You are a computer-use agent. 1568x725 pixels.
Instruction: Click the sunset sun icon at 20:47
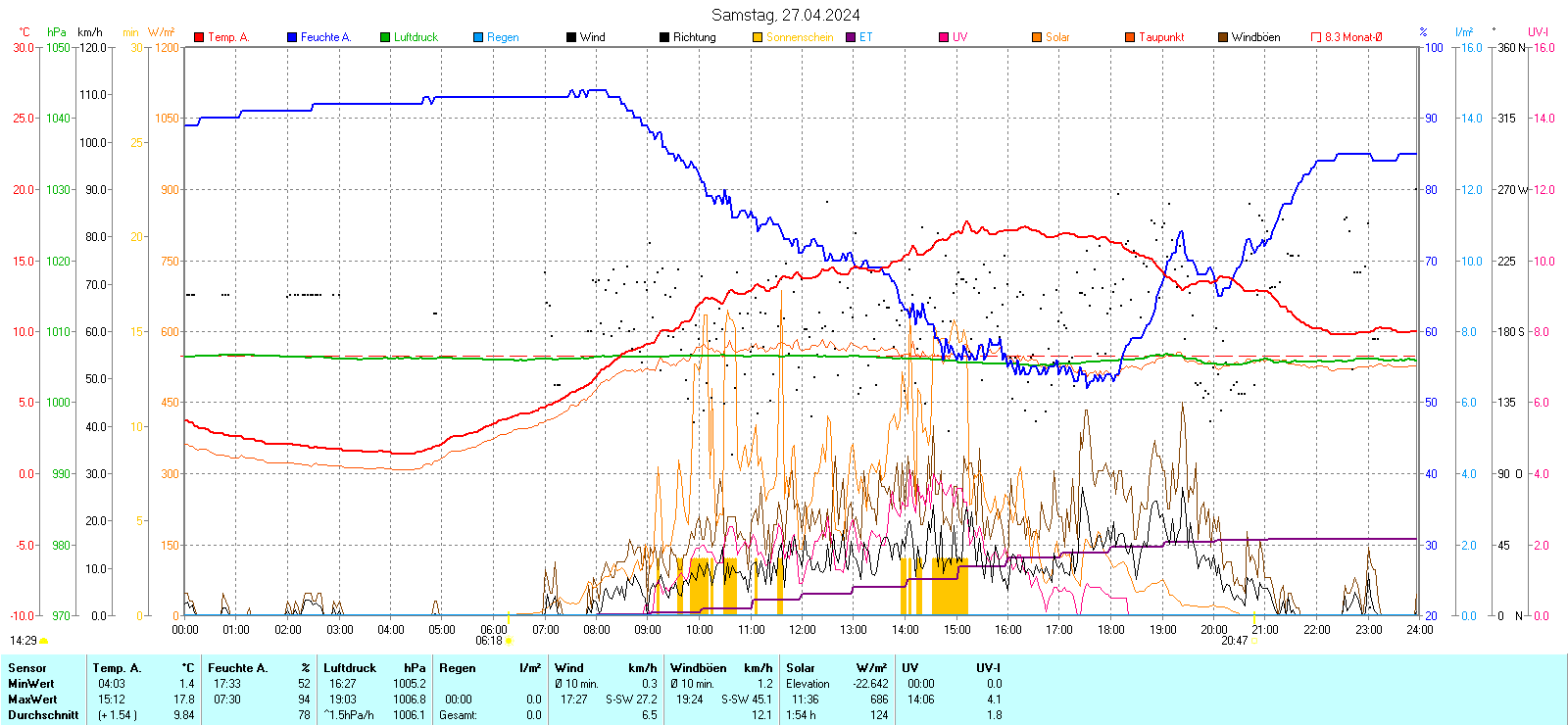tap(1255, 641)
